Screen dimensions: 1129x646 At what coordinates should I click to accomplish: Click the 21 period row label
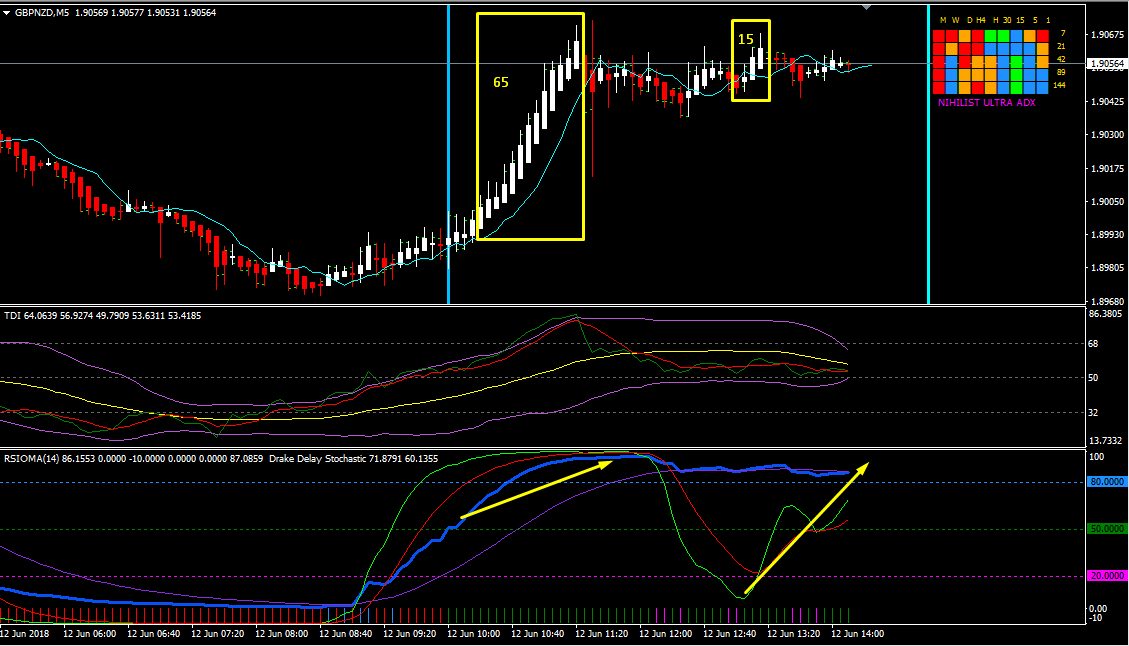[x=1061, y=46]
